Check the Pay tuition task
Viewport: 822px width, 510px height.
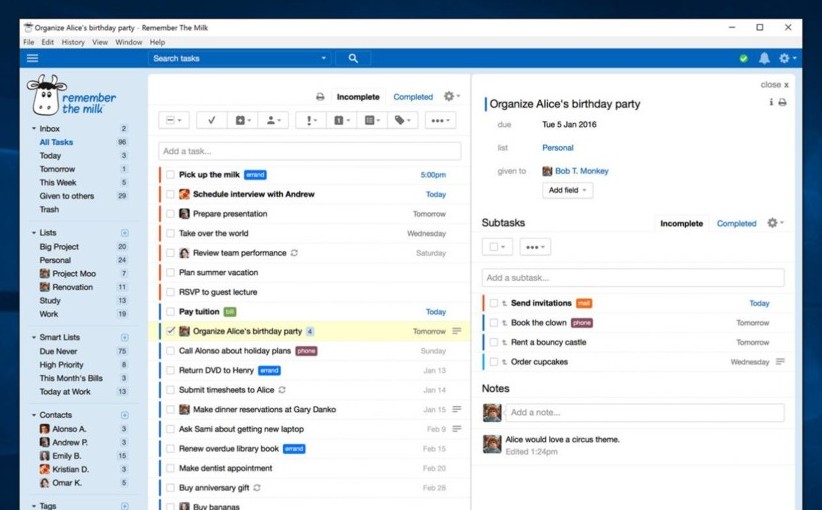[x=170, y=311]
